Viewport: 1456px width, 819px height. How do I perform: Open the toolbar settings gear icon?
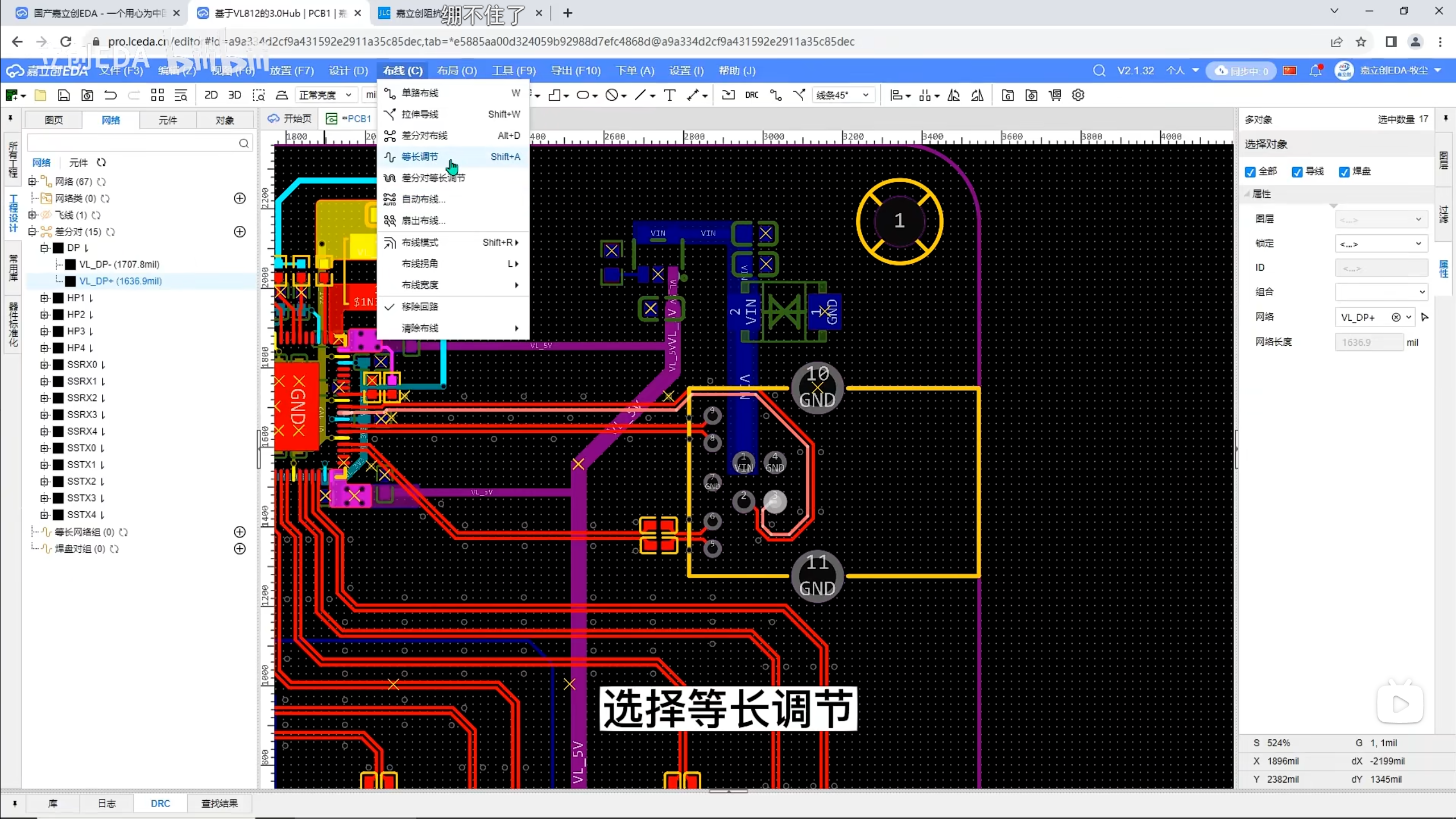[1078, 95]
